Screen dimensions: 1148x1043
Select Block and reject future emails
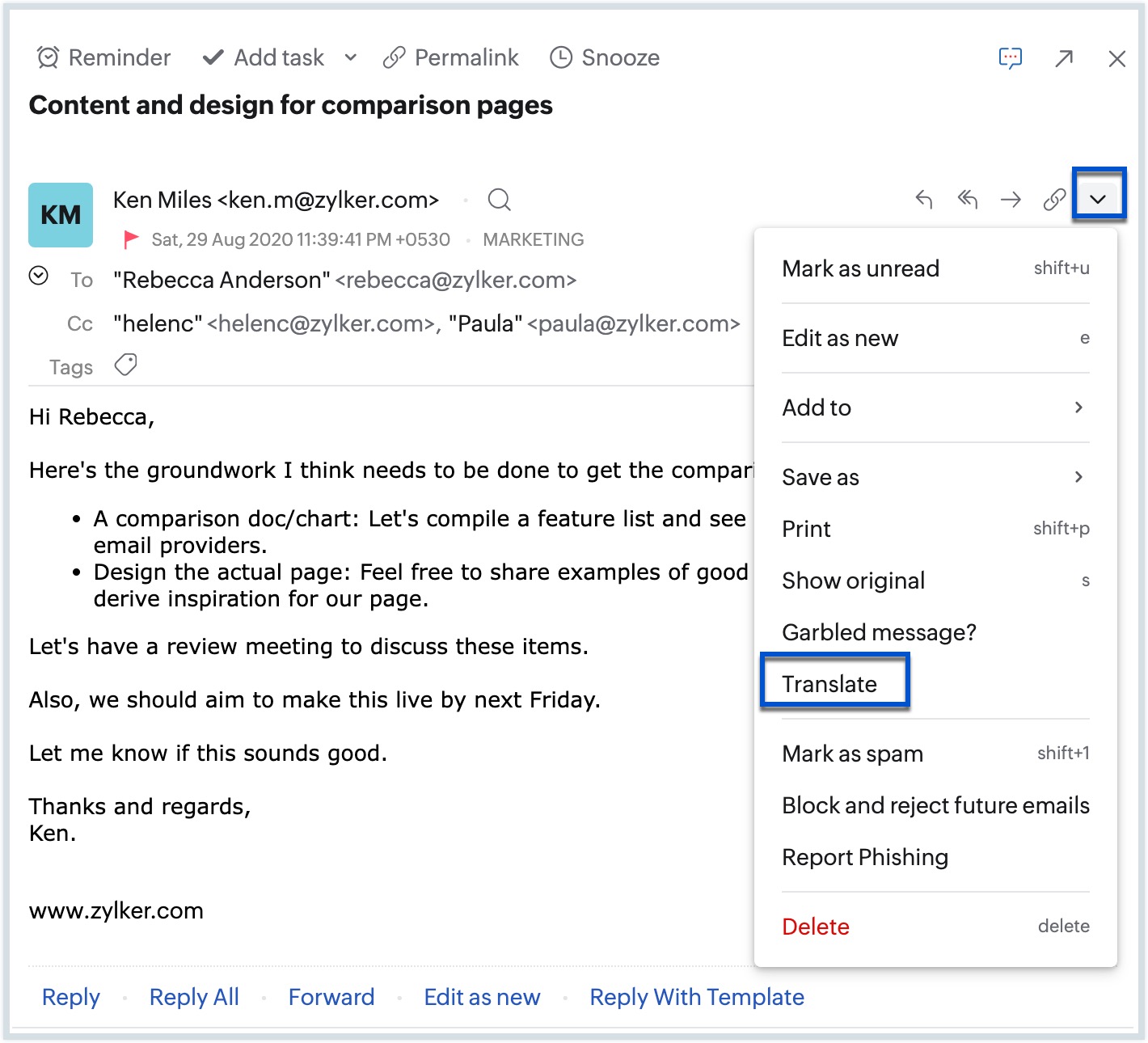(x=936, y=805)
